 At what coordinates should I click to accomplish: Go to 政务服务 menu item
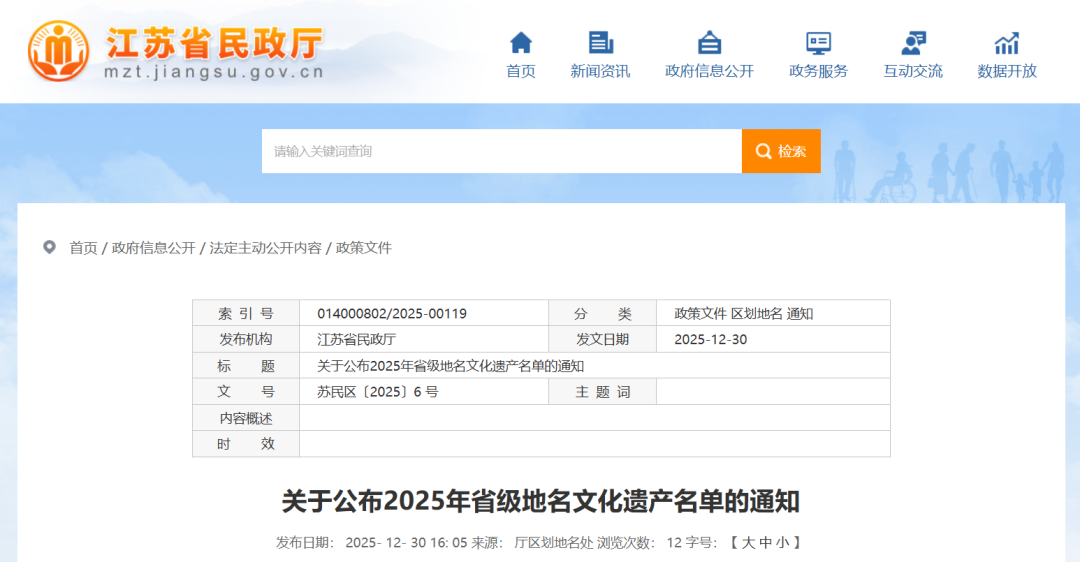(x=818, y=71)
